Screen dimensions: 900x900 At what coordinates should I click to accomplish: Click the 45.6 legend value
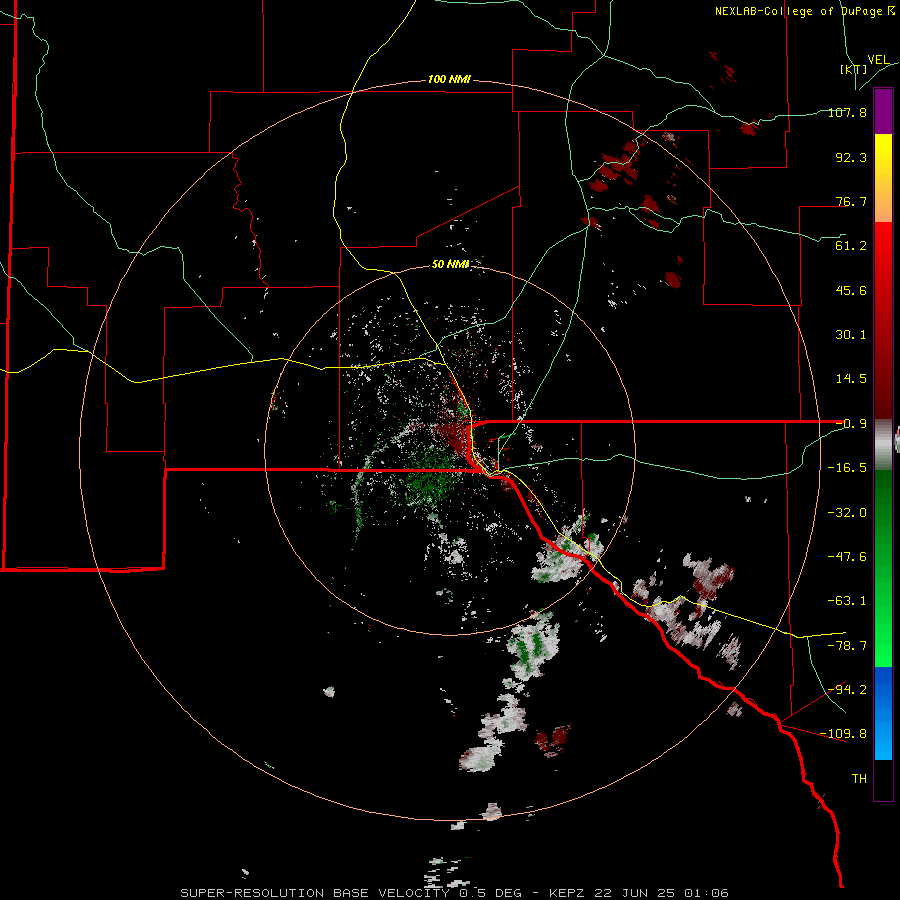click(851, 290)
